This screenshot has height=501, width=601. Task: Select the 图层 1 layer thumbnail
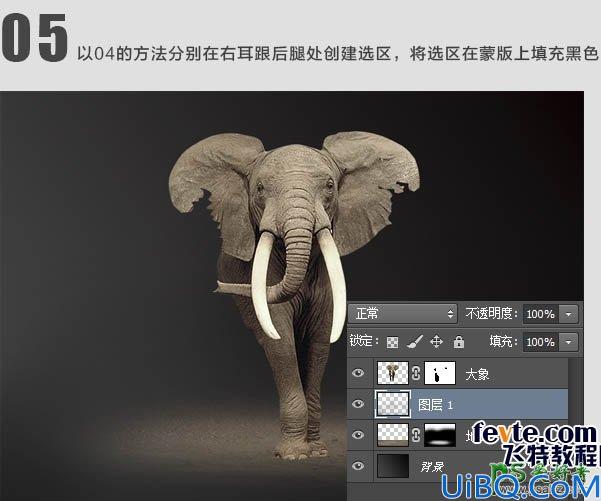[x=392, y=404]
